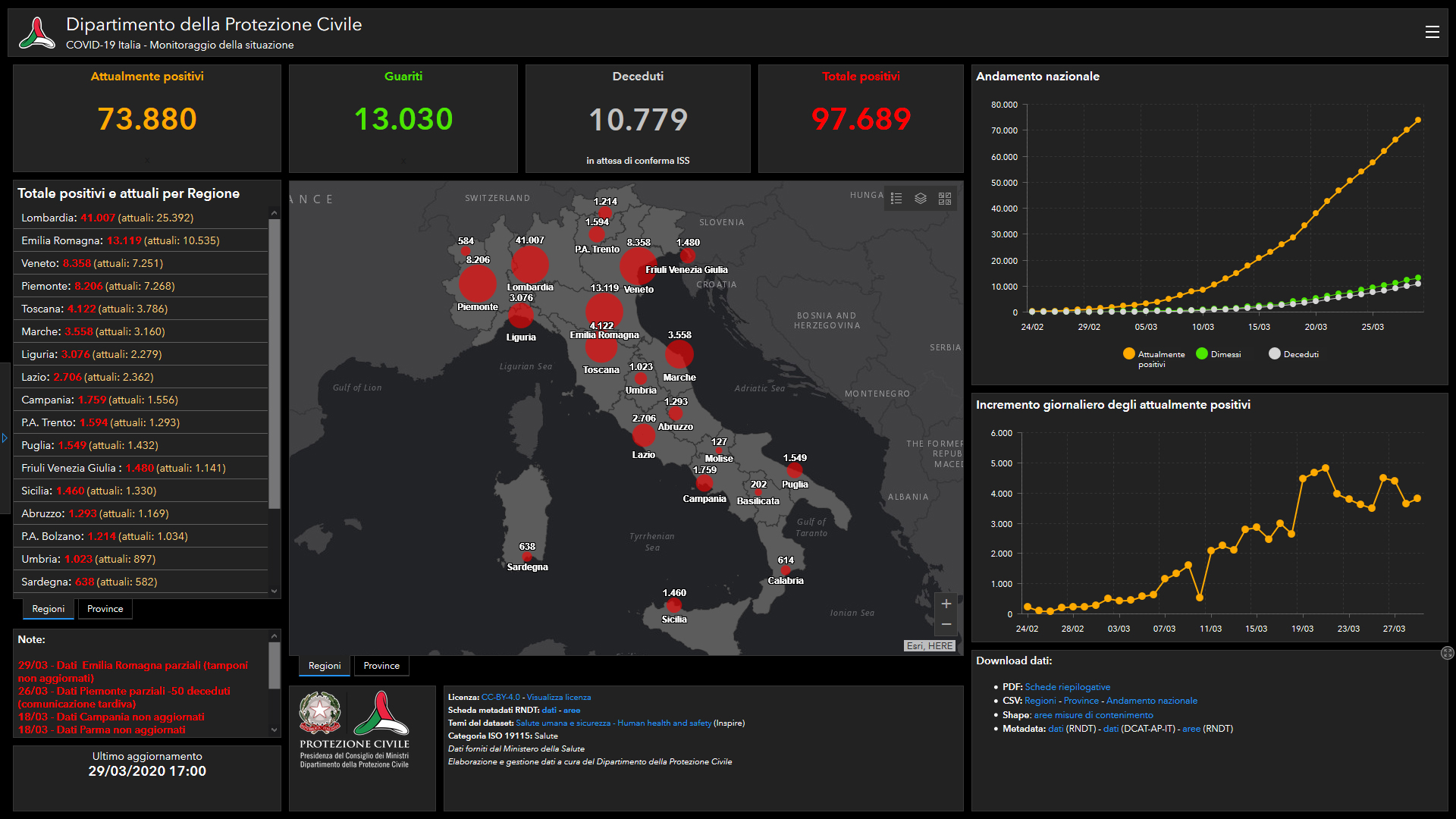The width and height of the screenshot is (1456, 819).
Task: Open the map layer list icon
Action: (x=921, y=199)
